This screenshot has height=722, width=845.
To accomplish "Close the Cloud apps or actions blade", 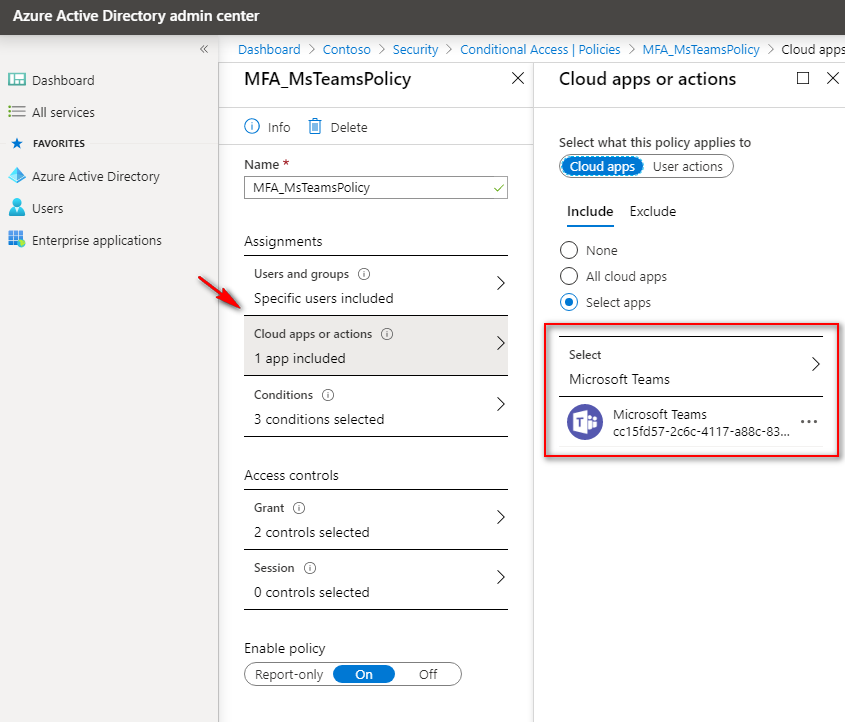I will pos(833,79).
